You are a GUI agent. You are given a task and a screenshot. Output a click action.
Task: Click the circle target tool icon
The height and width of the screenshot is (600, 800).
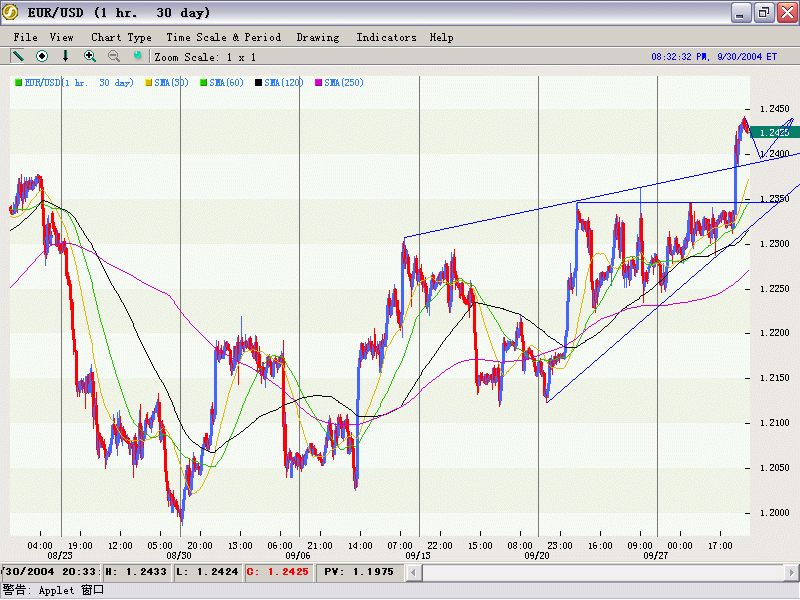pyautogui.click(x=42, y=57)
